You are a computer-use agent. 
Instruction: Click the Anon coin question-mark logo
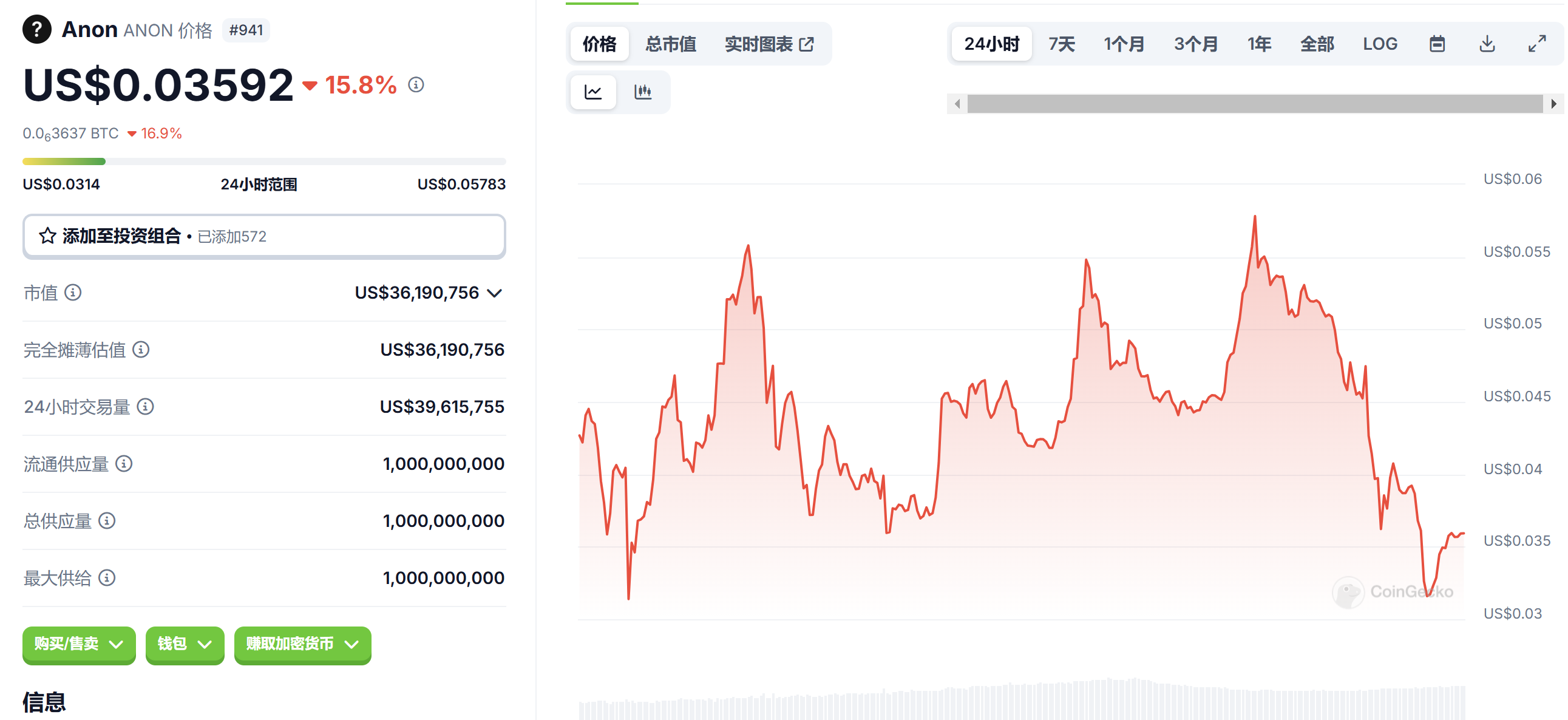pos(37,29)
